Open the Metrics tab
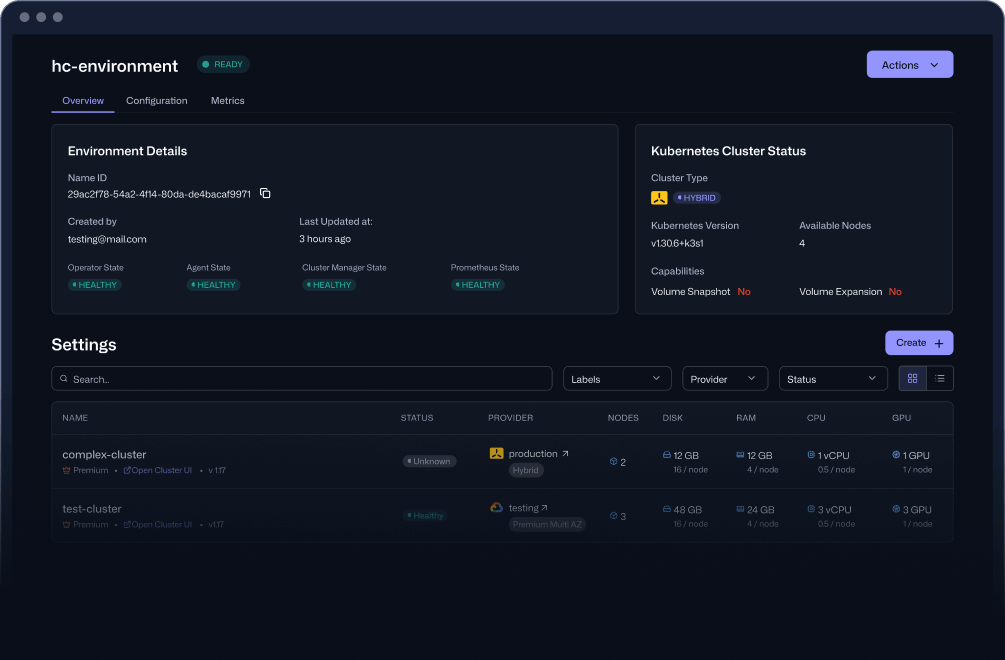The height and width of the screenshot is (660, 1005). click(228, 101)
